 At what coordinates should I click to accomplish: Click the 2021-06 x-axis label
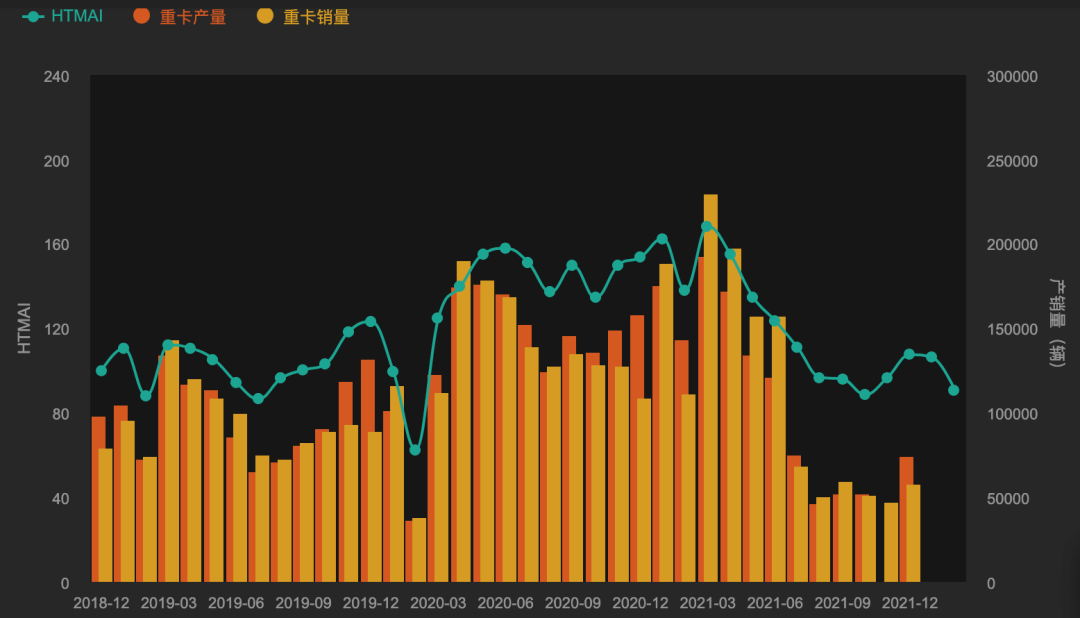[x=775, y=603]
